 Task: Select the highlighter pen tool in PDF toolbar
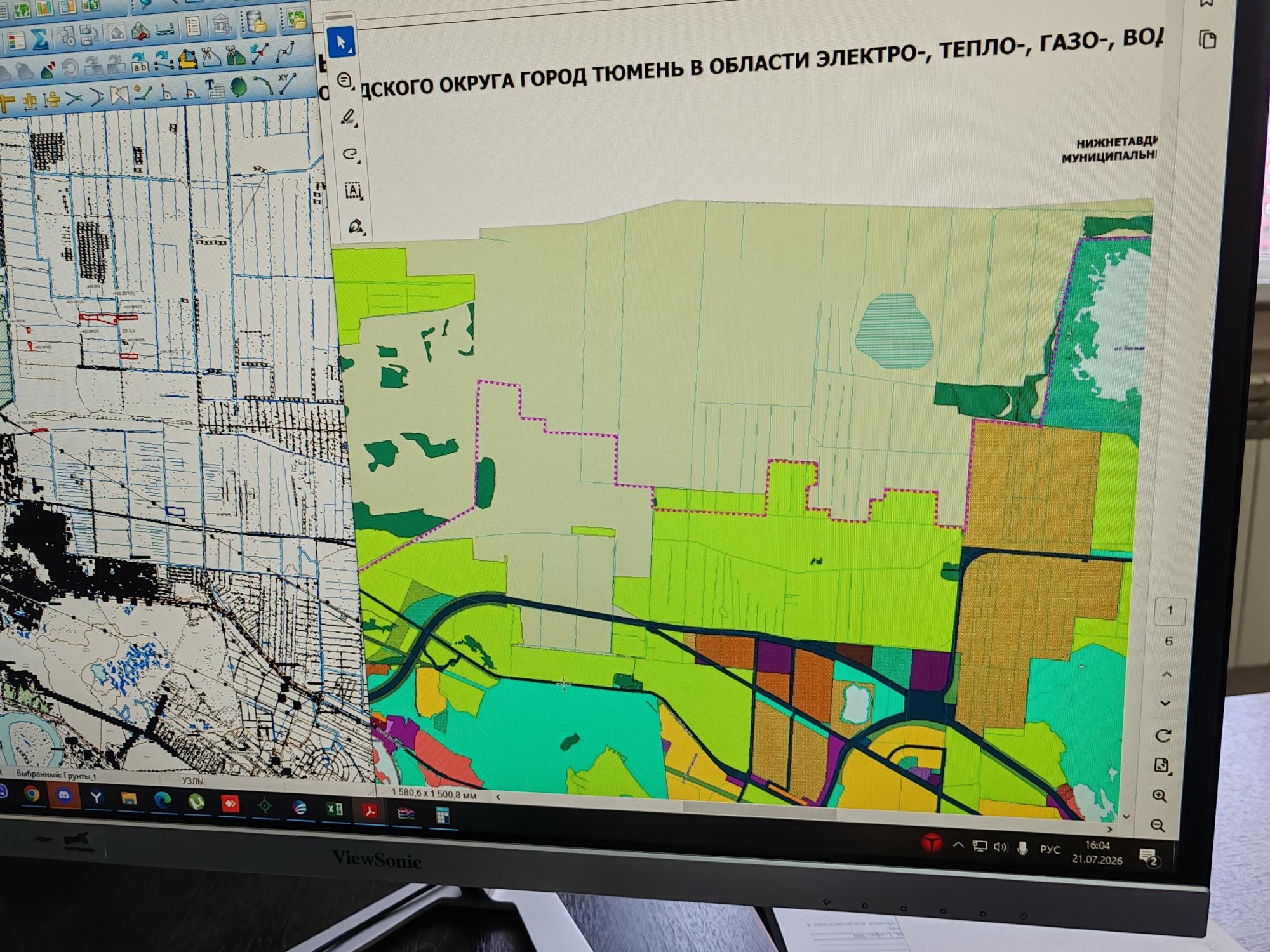pos(349,117)
